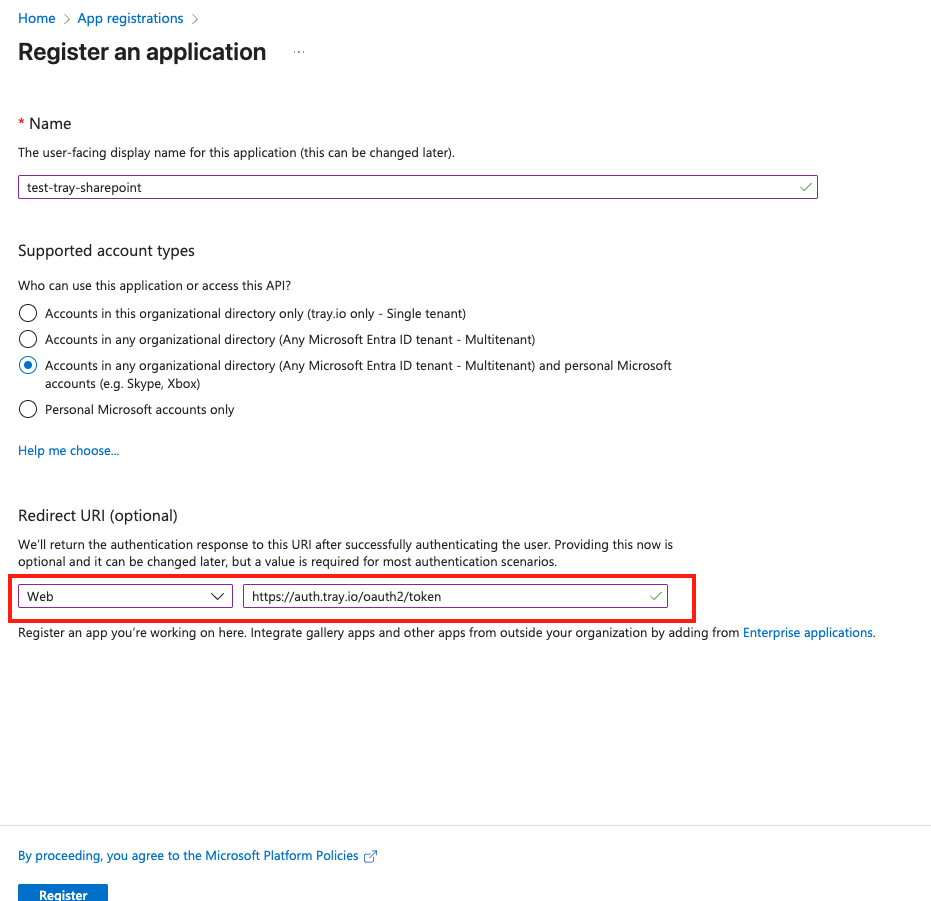Go to App registrations breadcrumb
The width and height of the screenshot is (931, 901).
click(x=129, y=18)
